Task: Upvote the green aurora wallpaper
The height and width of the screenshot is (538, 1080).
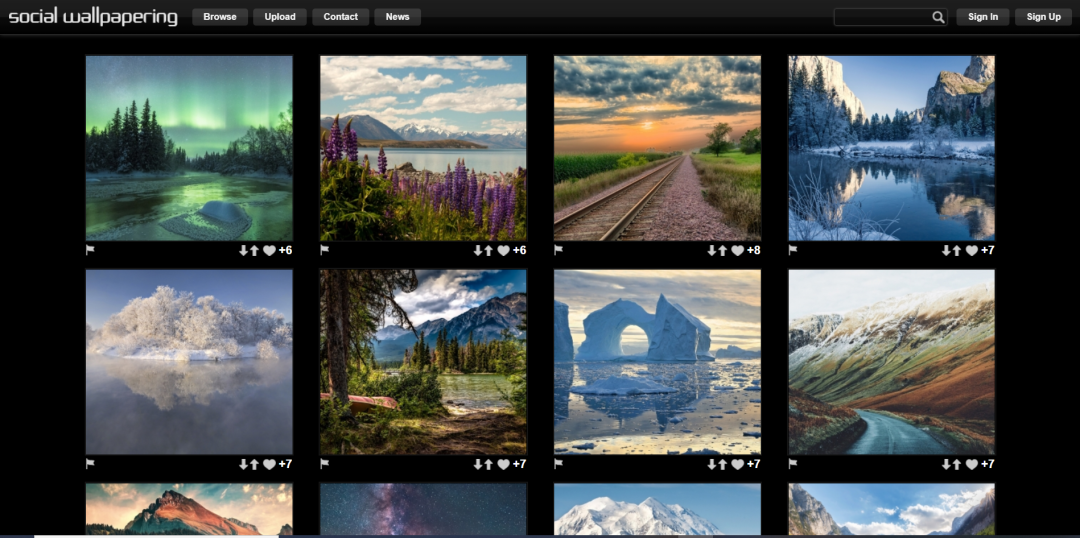Action: click(x=254, y=251)
